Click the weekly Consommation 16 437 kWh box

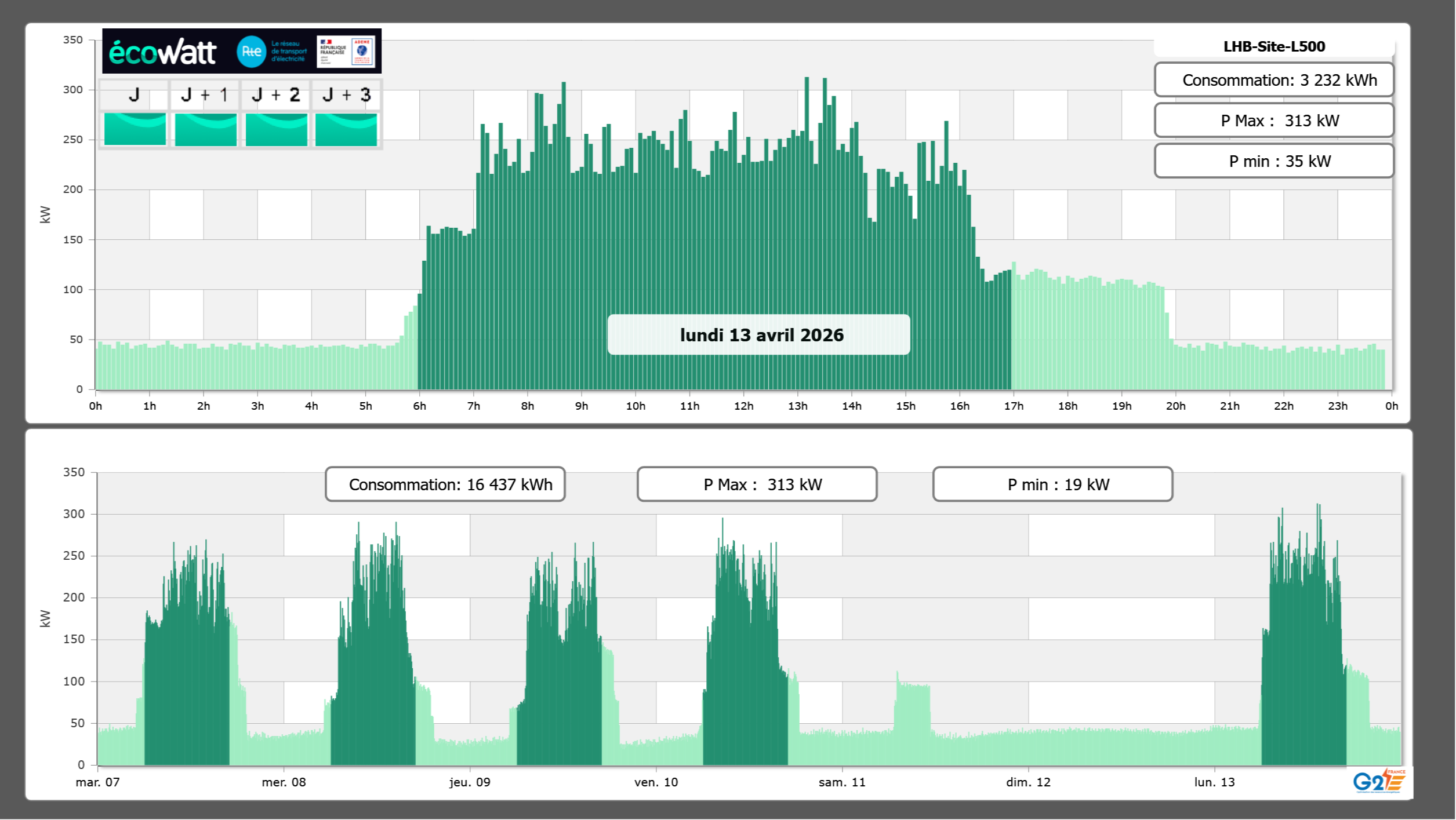coord(445,484)
